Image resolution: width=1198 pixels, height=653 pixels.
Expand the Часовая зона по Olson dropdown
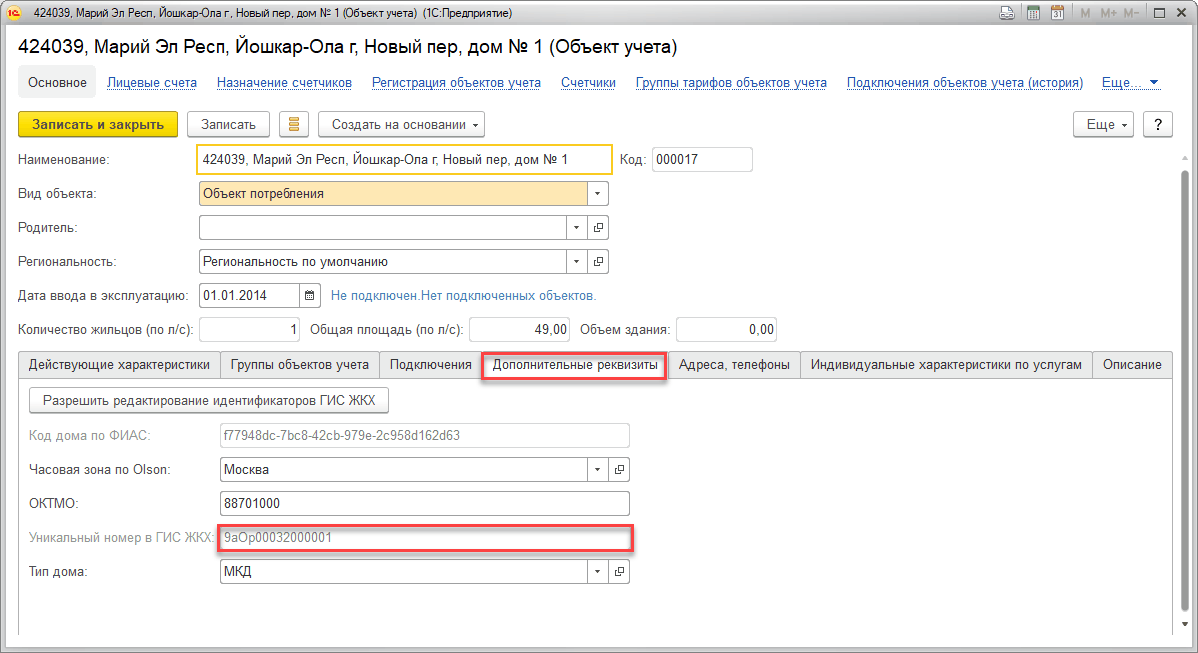pyautogui.click(x=598, y=469)
